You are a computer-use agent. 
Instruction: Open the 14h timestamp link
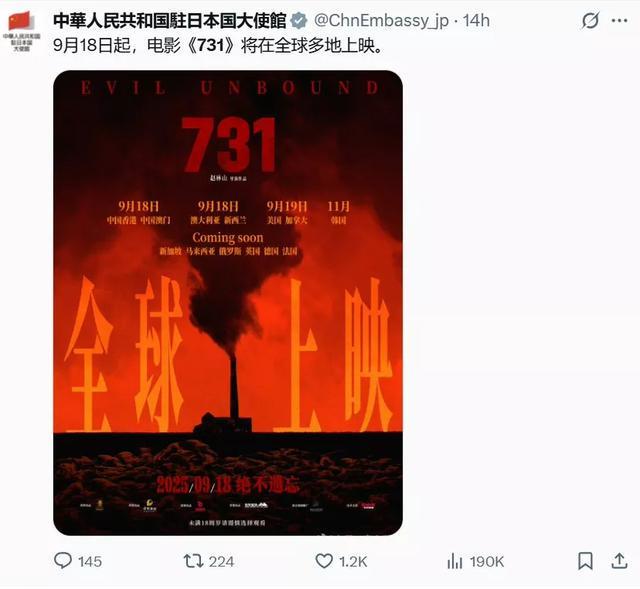[476, 21]
